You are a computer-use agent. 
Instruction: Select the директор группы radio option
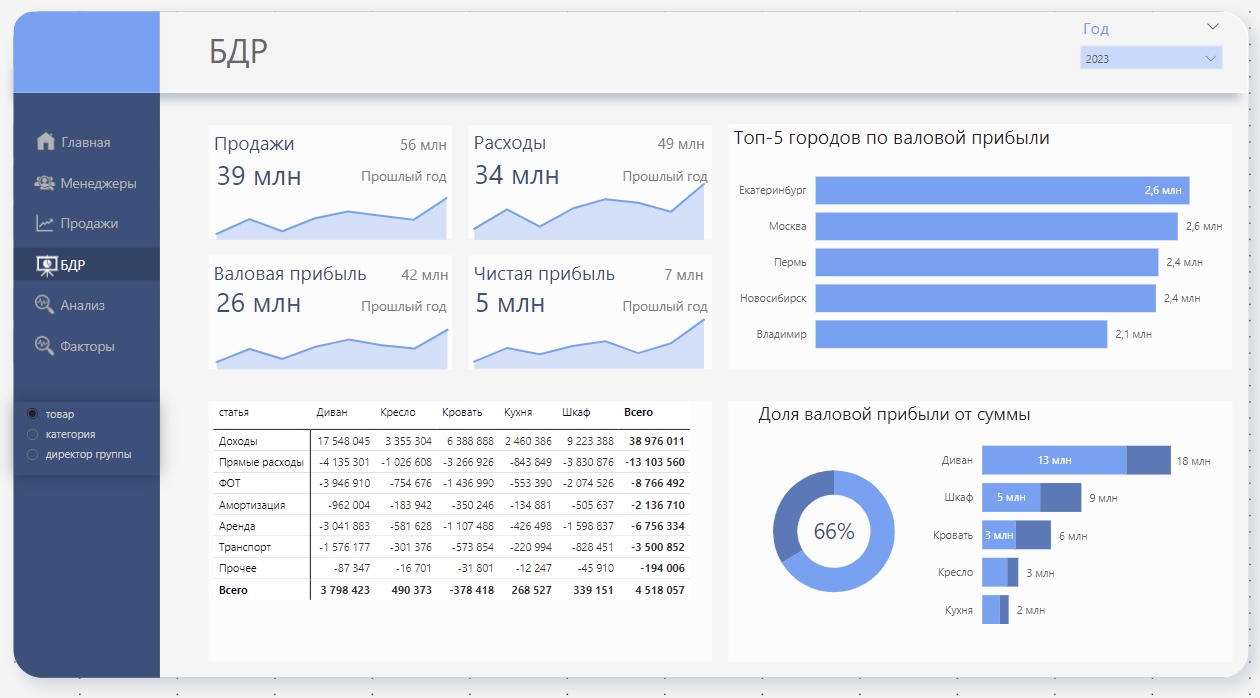[x=33, y=454]
